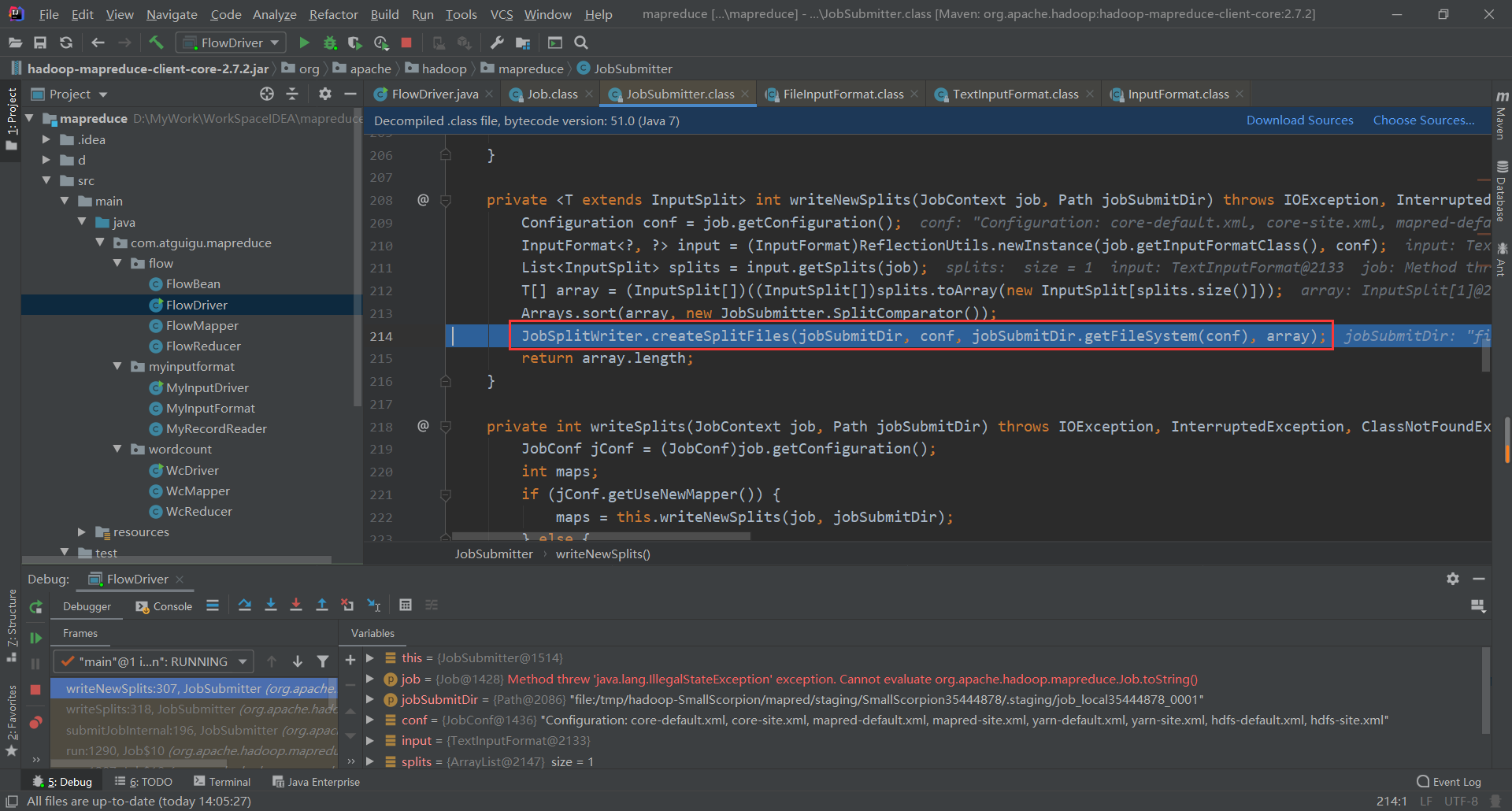Click the Download Sources link
The image size is (1512, 811).
click(1299, 120)
